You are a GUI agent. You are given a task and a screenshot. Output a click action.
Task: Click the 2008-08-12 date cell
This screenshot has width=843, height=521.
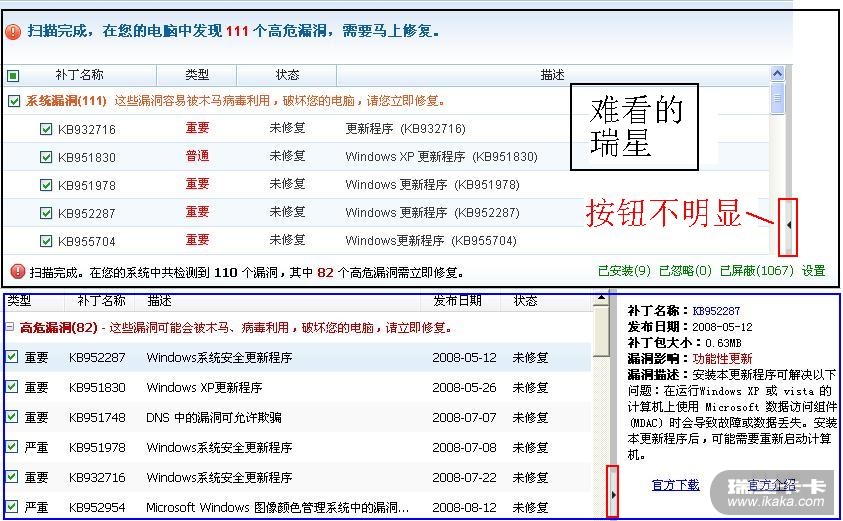[464, 507]
